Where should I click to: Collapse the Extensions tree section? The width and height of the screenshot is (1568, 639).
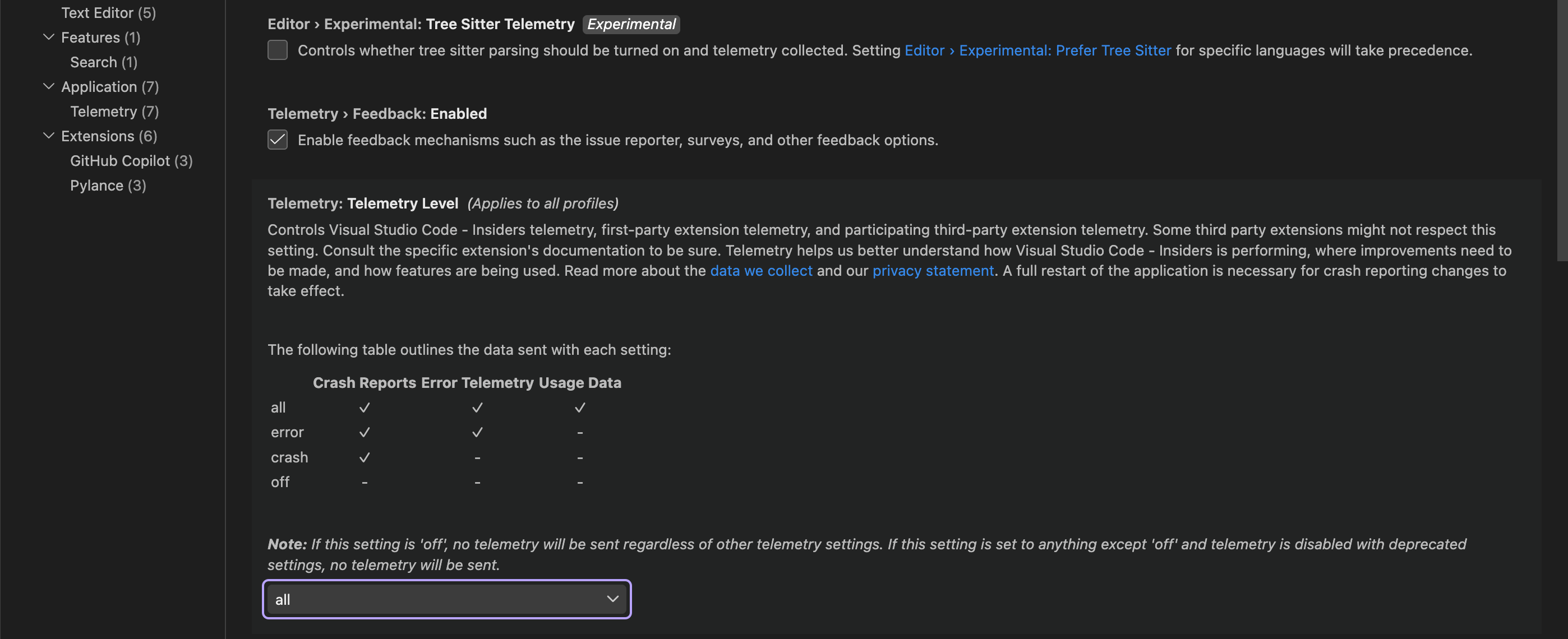(x=49, y=136)
